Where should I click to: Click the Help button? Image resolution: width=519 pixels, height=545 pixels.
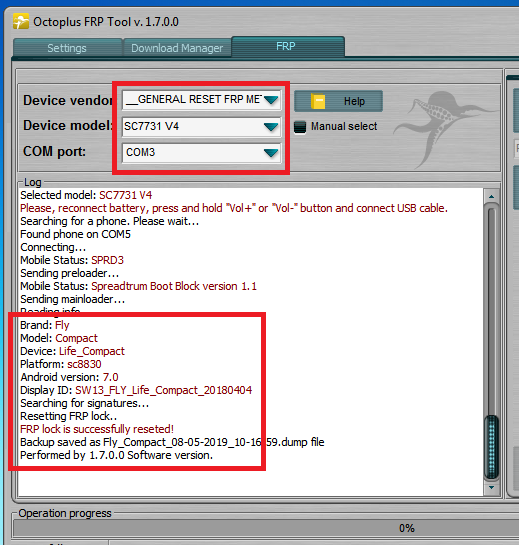[338, 101]
